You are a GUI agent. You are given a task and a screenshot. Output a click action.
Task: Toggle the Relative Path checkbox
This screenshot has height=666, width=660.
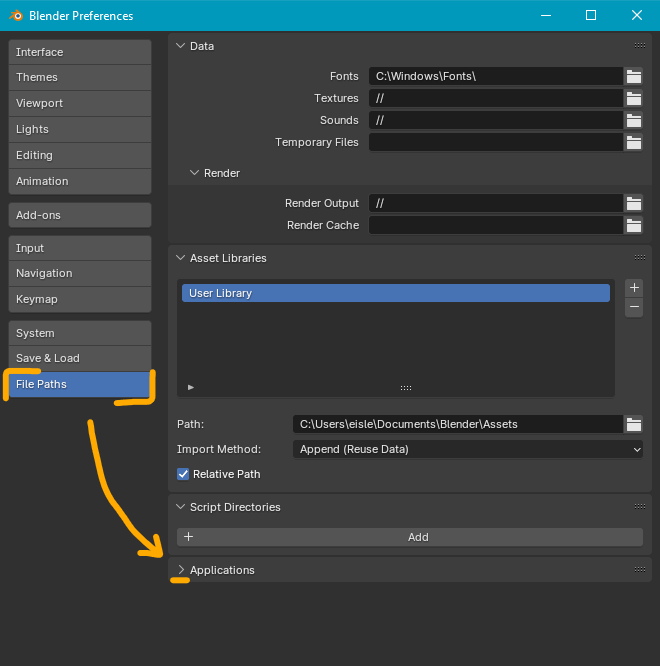[x=183, y=474]
